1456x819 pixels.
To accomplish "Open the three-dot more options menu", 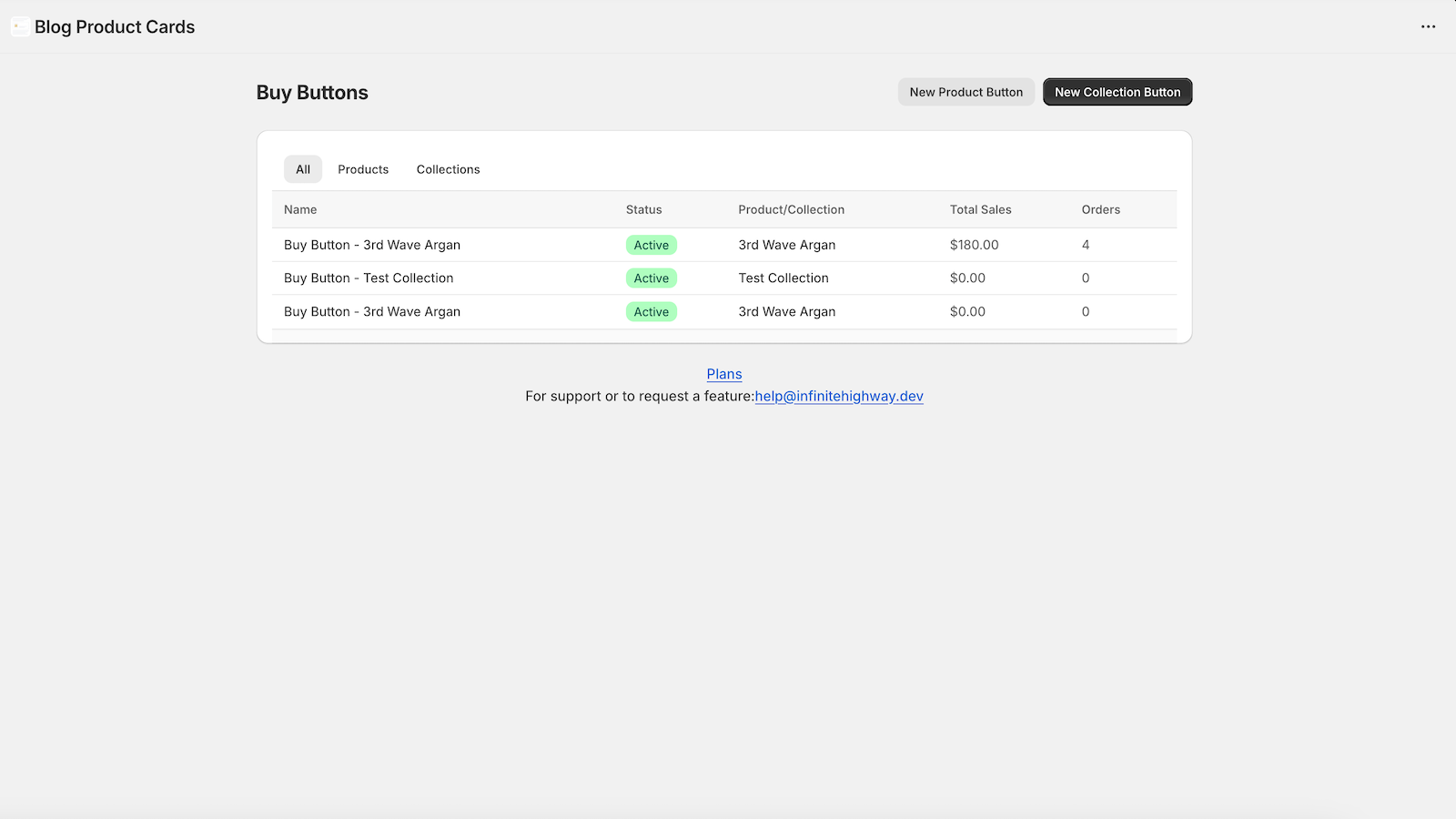I will click(1428, 27).
